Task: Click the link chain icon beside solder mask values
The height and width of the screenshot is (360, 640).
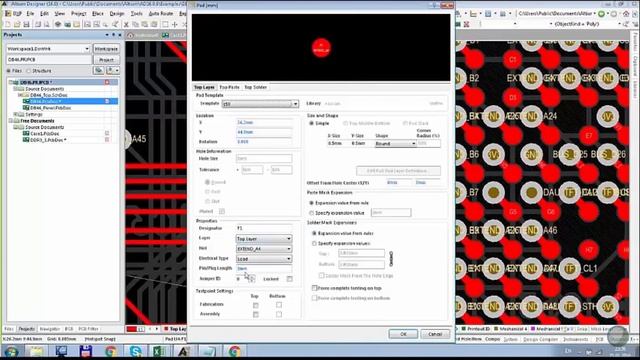Action: [x=391, y=259]
